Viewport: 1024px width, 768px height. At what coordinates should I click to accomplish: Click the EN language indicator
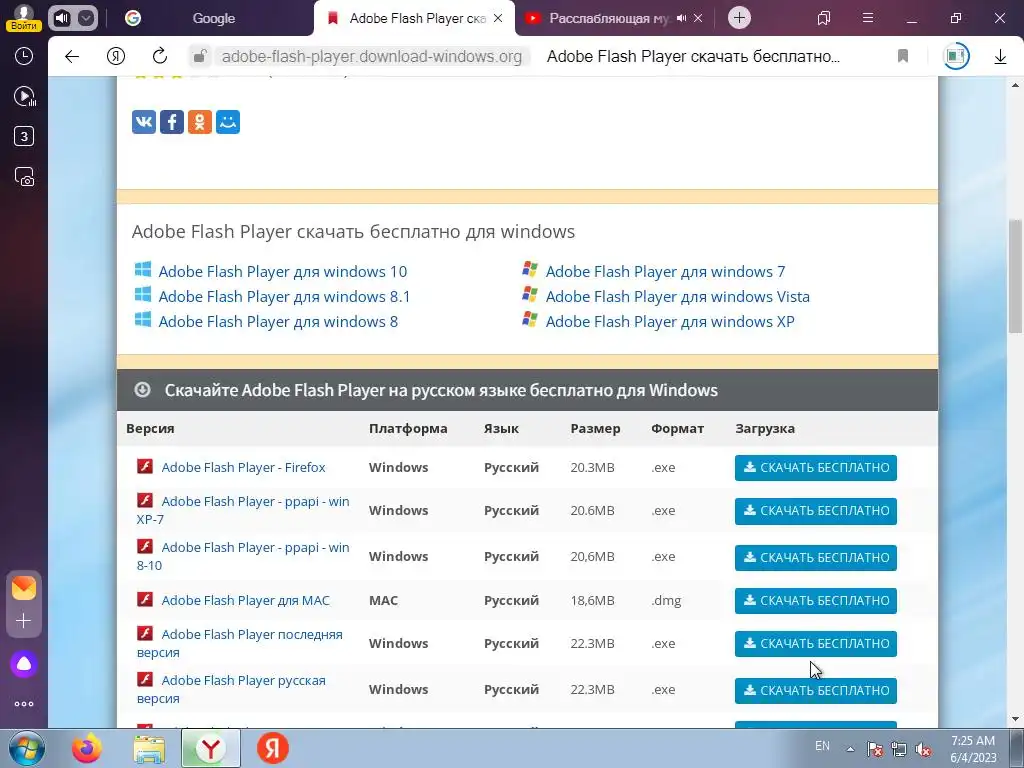(822, 746)
